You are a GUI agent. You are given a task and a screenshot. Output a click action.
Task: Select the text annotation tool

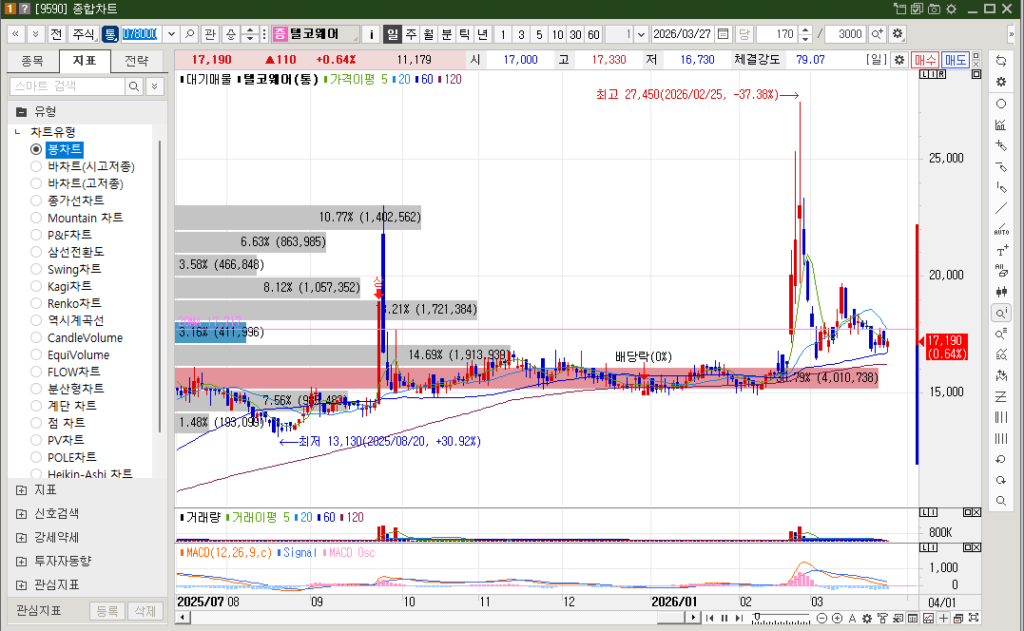[x=1001, y=250]
